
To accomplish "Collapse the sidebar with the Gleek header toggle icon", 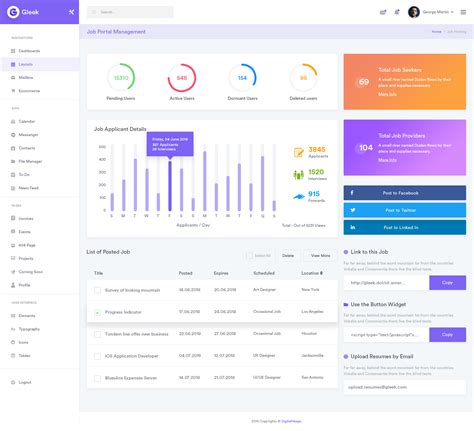I will (x=71, y=12).
